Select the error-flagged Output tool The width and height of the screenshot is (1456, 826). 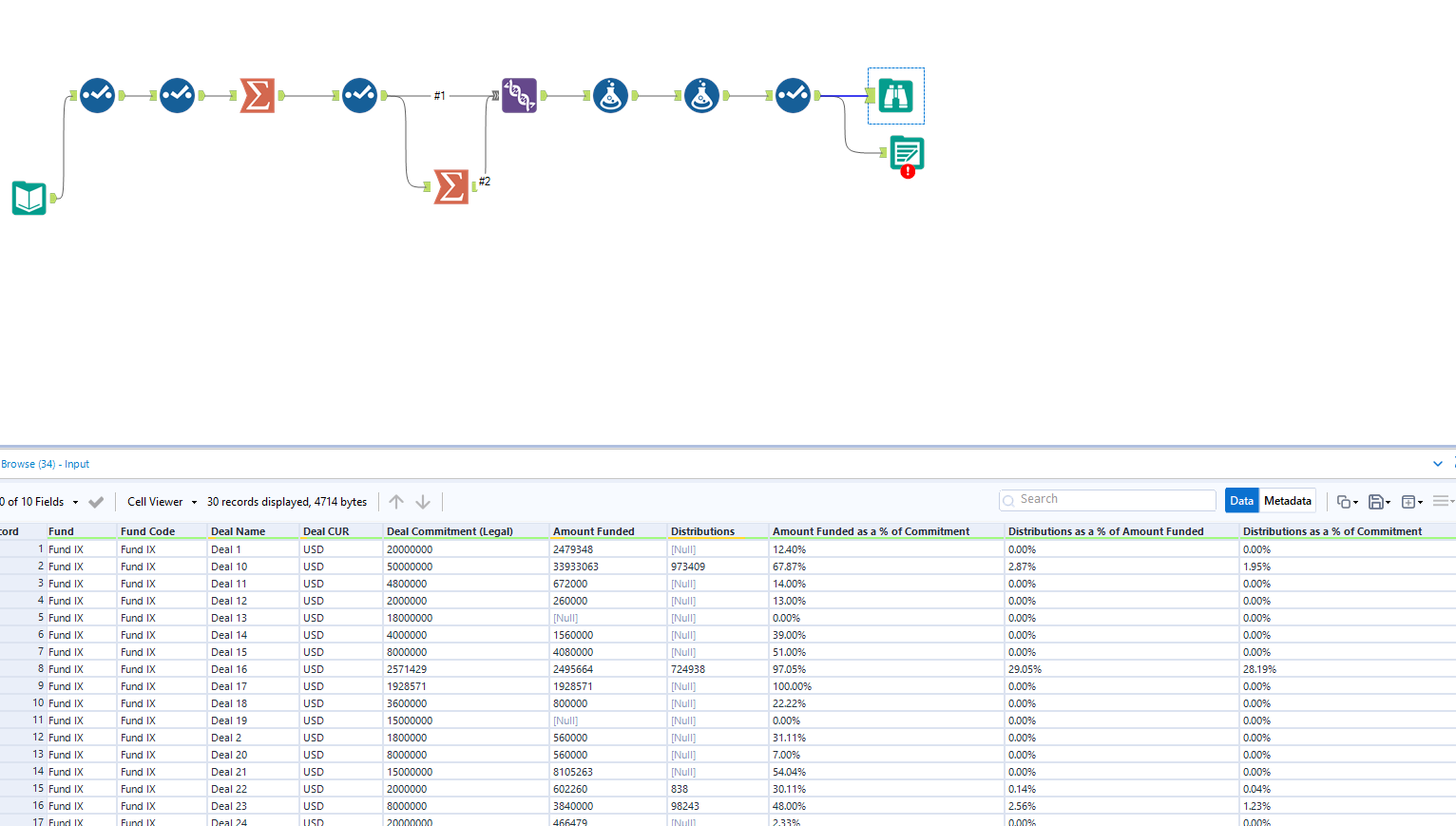tap(906, 152)
